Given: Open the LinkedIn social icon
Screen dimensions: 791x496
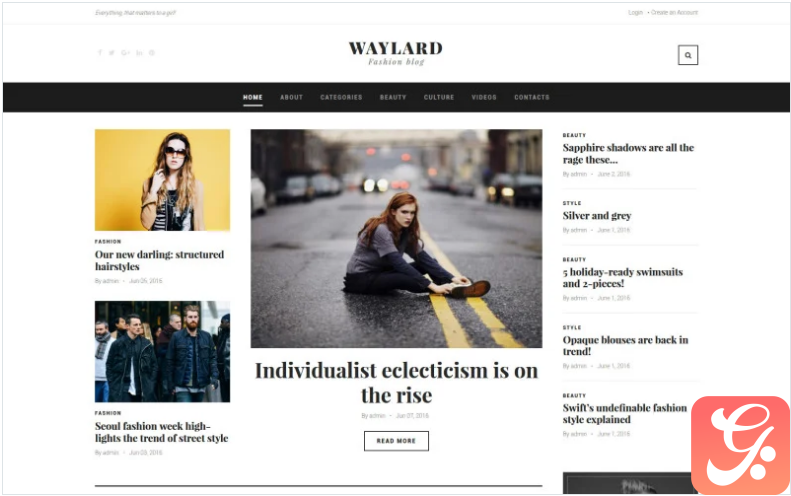Looking at the screenshot, I should [139, 52].
